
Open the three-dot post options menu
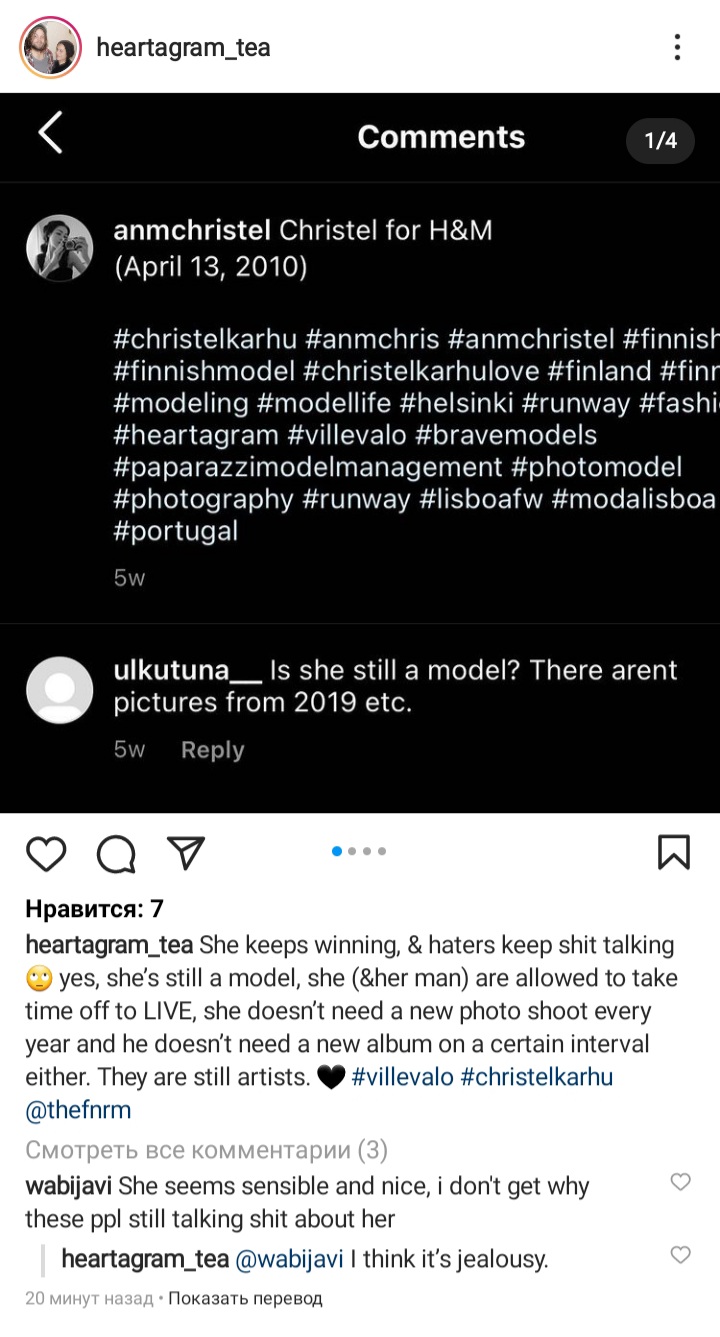(677, 47)
